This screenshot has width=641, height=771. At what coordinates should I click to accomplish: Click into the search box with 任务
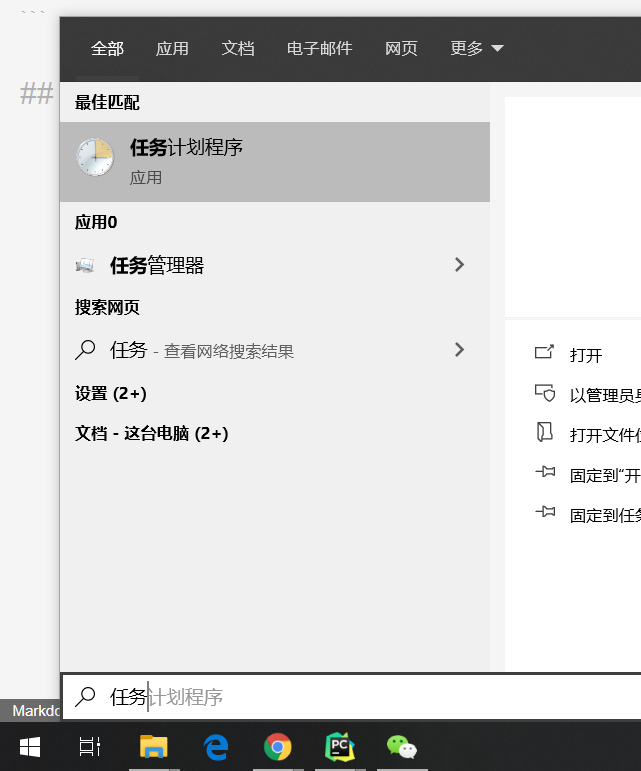352,697
